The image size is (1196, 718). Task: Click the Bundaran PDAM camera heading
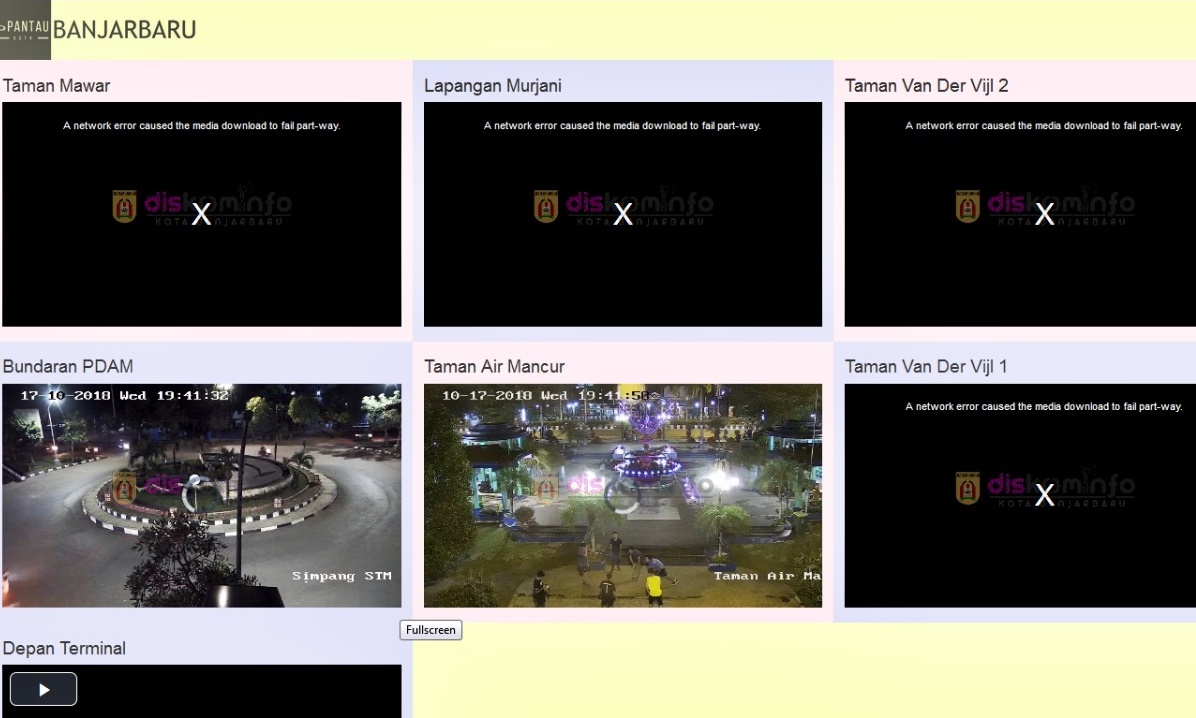(67, 367)
